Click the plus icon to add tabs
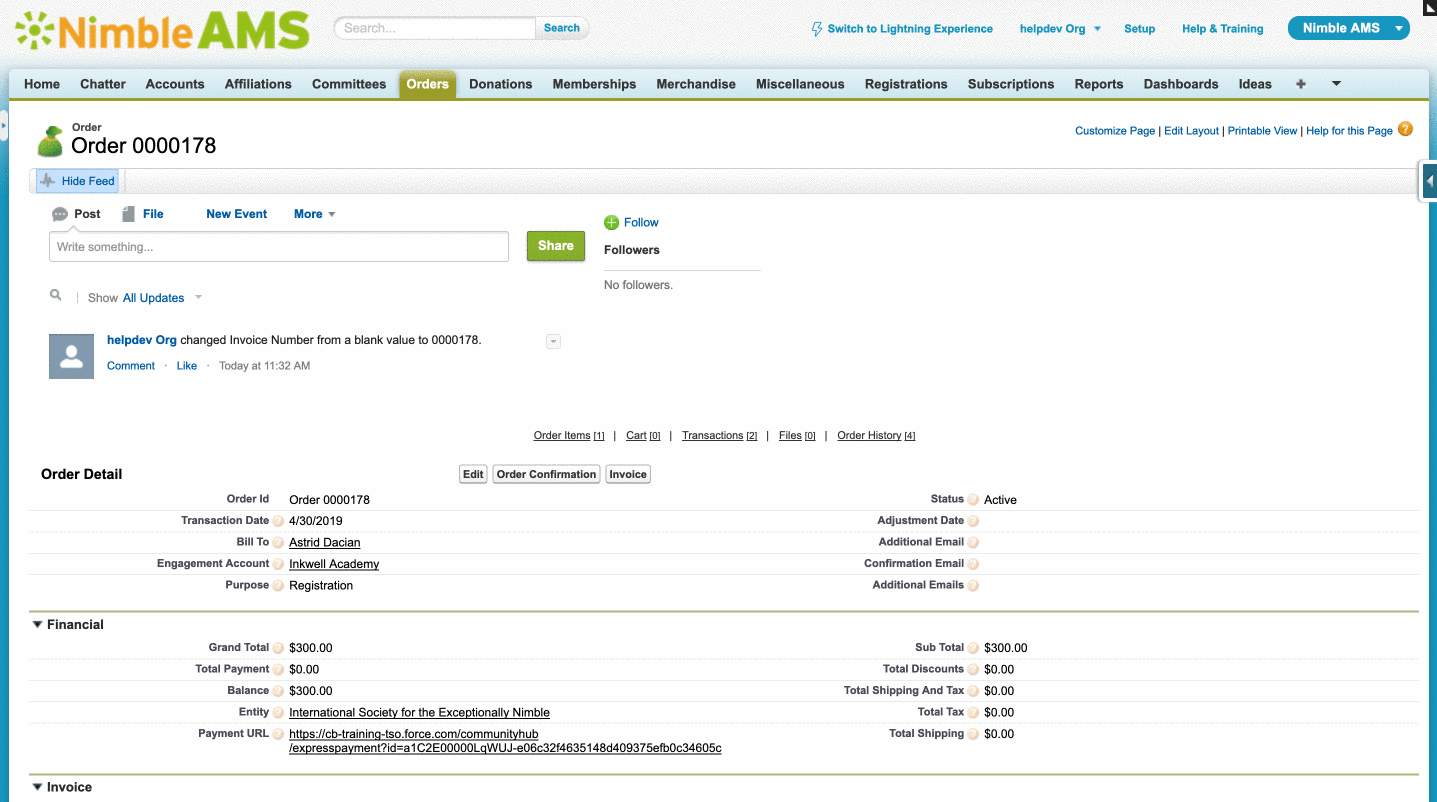 click(x=1300, y=84)
